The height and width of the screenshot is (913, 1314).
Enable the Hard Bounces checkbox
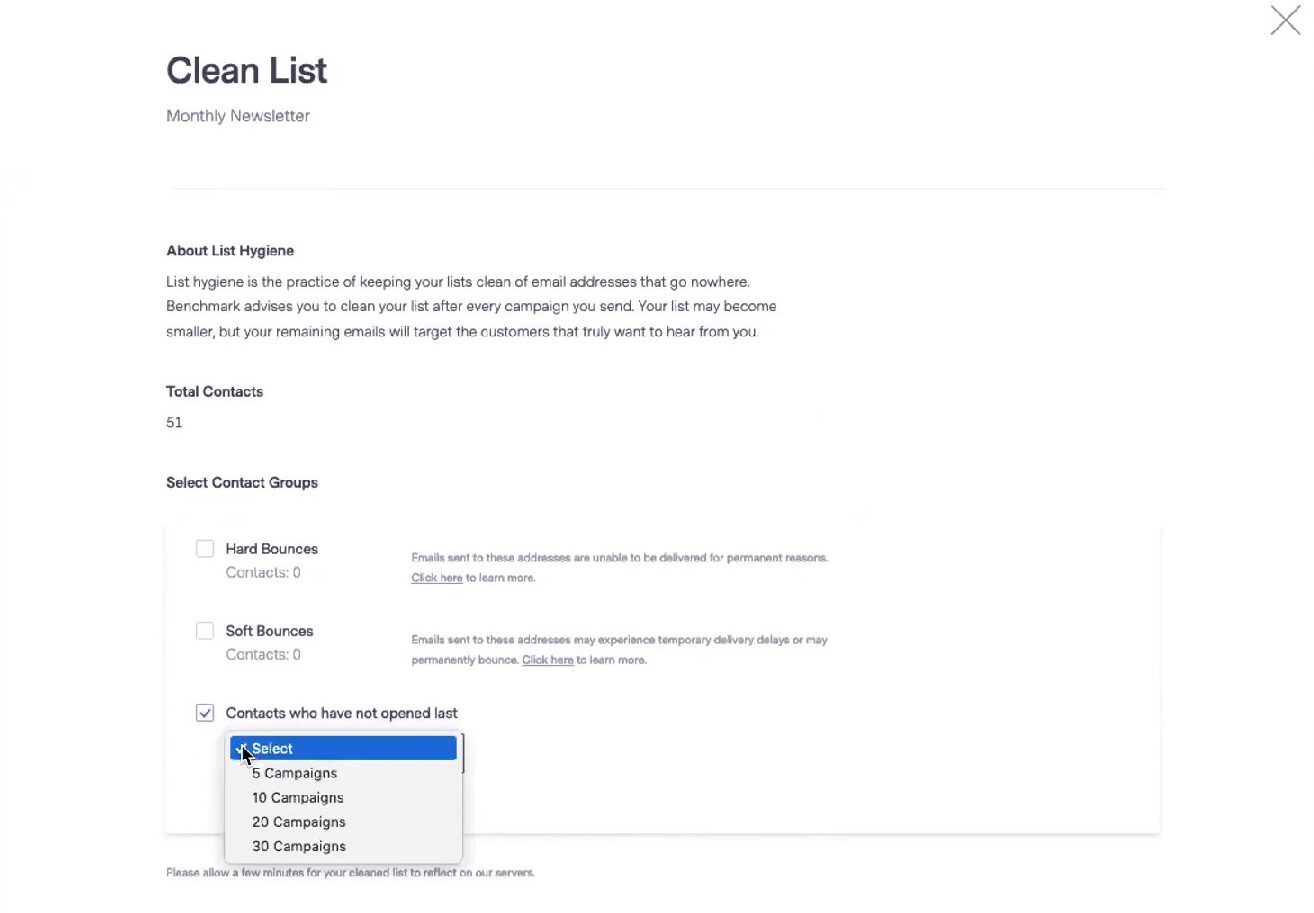pos(205,549)
